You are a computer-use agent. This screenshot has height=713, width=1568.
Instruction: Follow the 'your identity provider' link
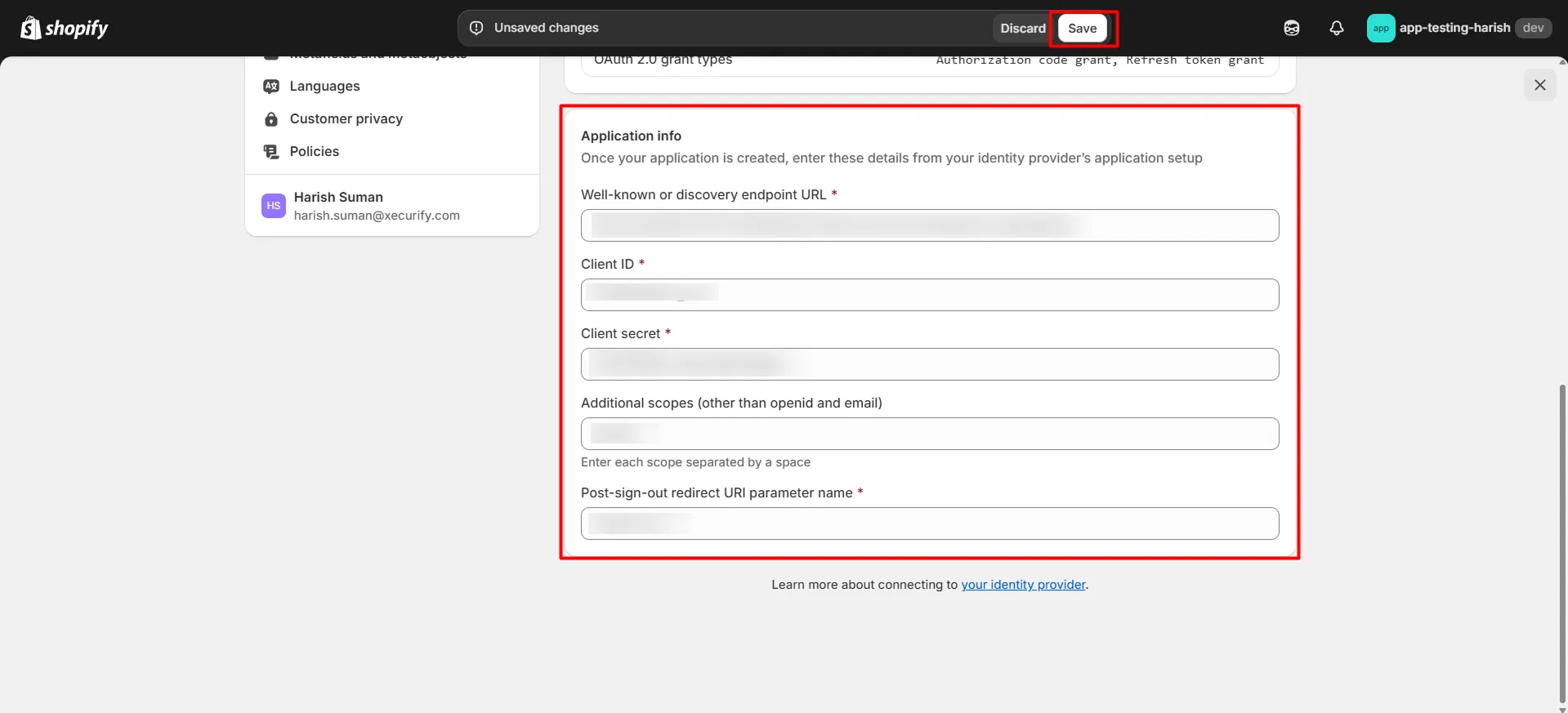1023,585
